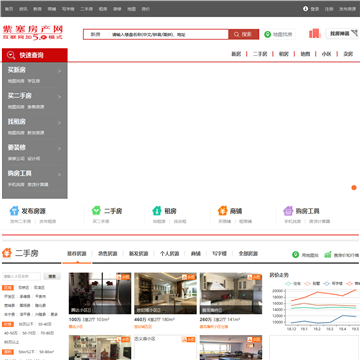The image size is (360, 360).
Task: Select 地图 in the red-underlined navigation
Action: (305, 54)
